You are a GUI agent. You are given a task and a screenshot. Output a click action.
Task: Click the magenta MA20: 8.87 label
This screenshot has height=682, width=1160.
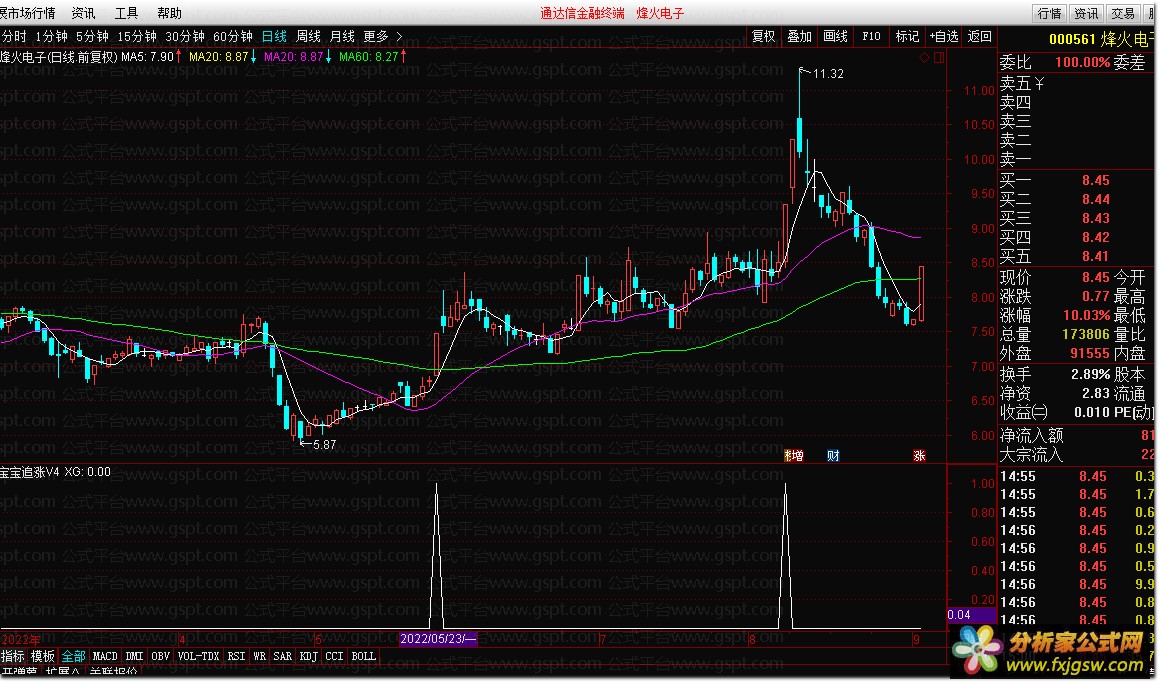(x=294, y=56)
